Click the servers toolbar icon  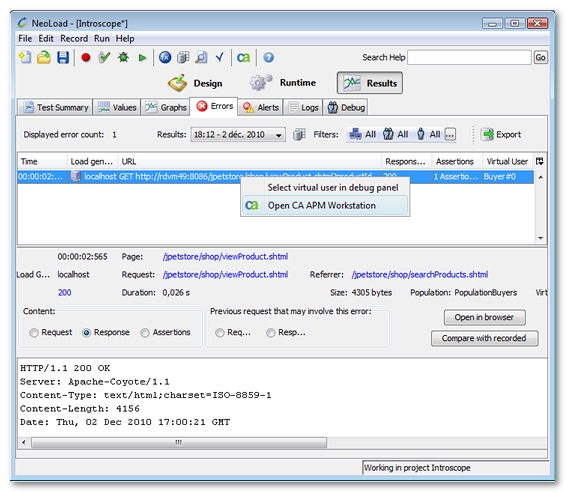tap(183, 57)
